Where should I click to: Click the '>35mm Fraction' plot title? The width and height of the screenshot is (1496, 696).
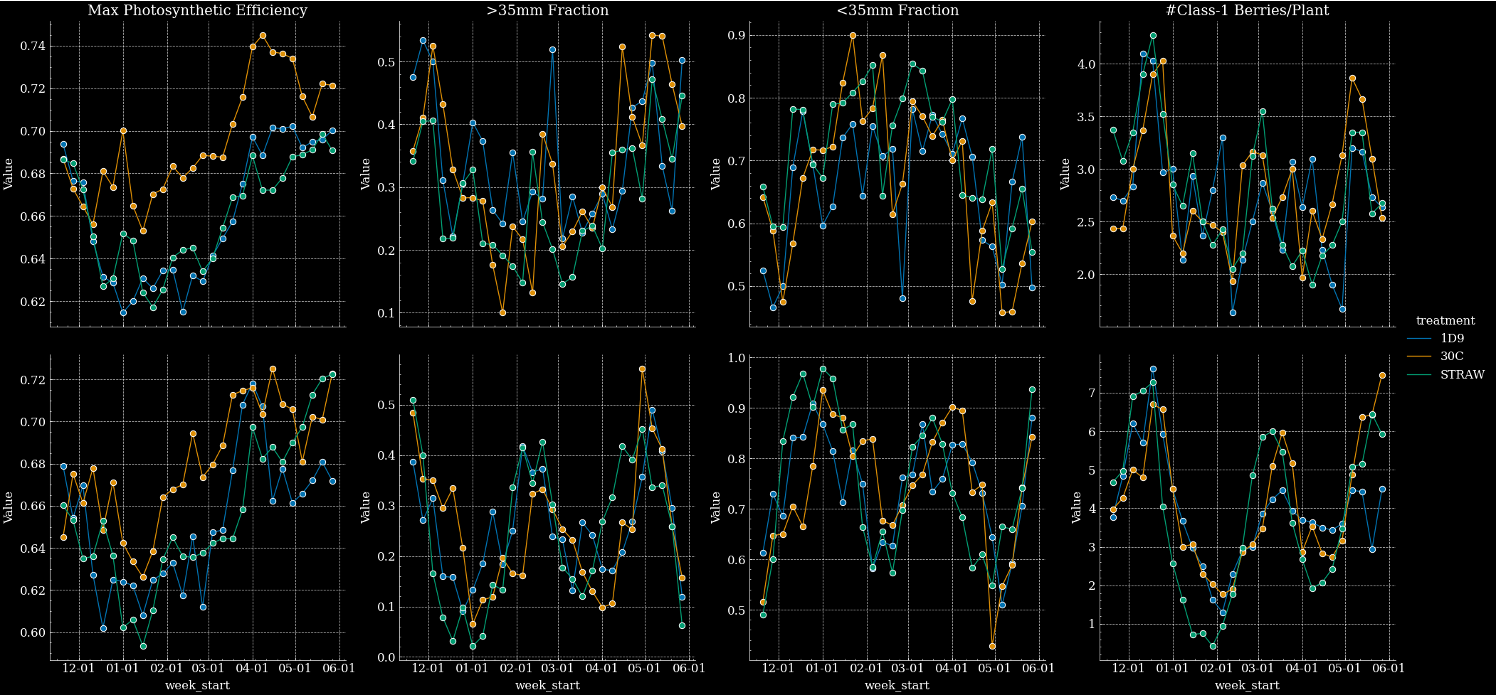point(547,10)
